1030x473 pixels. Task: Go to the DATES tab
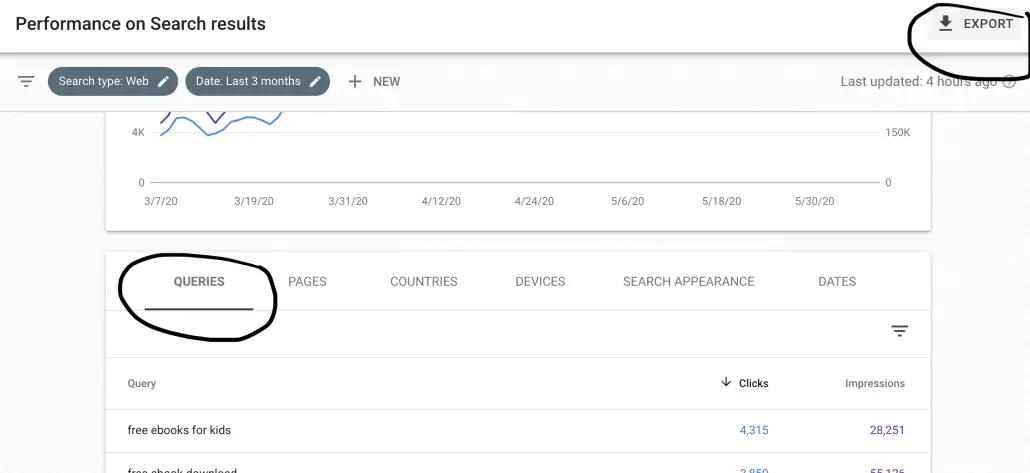837,282
